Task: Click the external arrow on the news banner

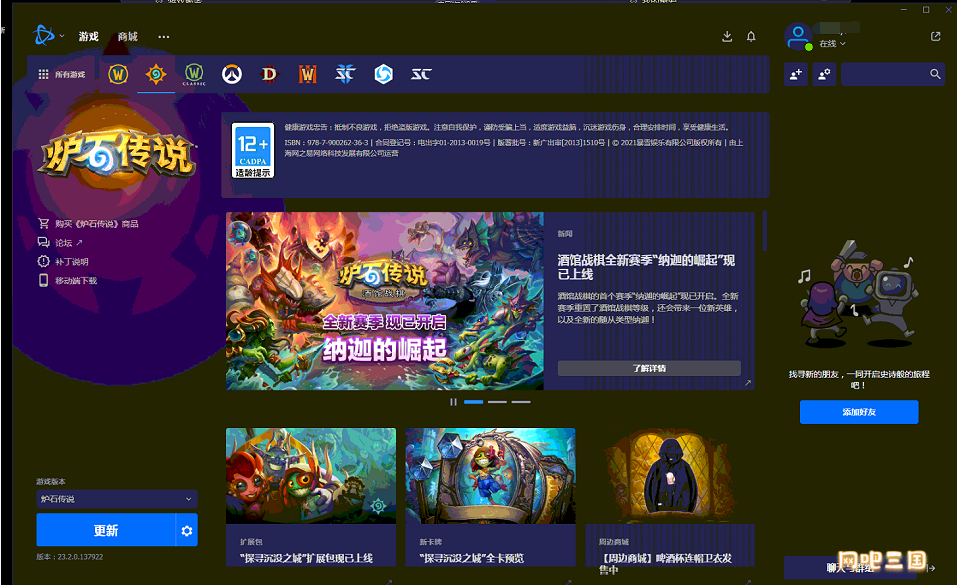Action: (748, 383)
